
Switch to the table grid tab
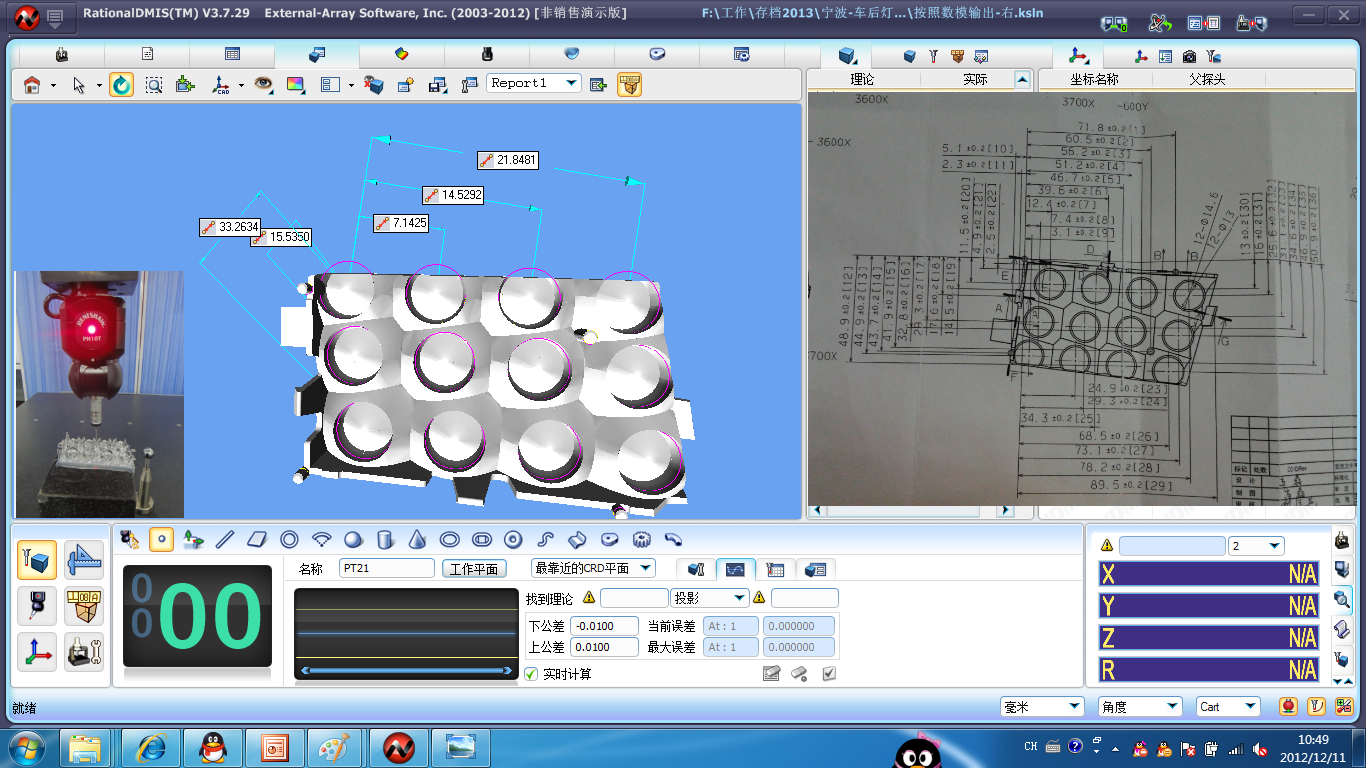click(232, 54)
